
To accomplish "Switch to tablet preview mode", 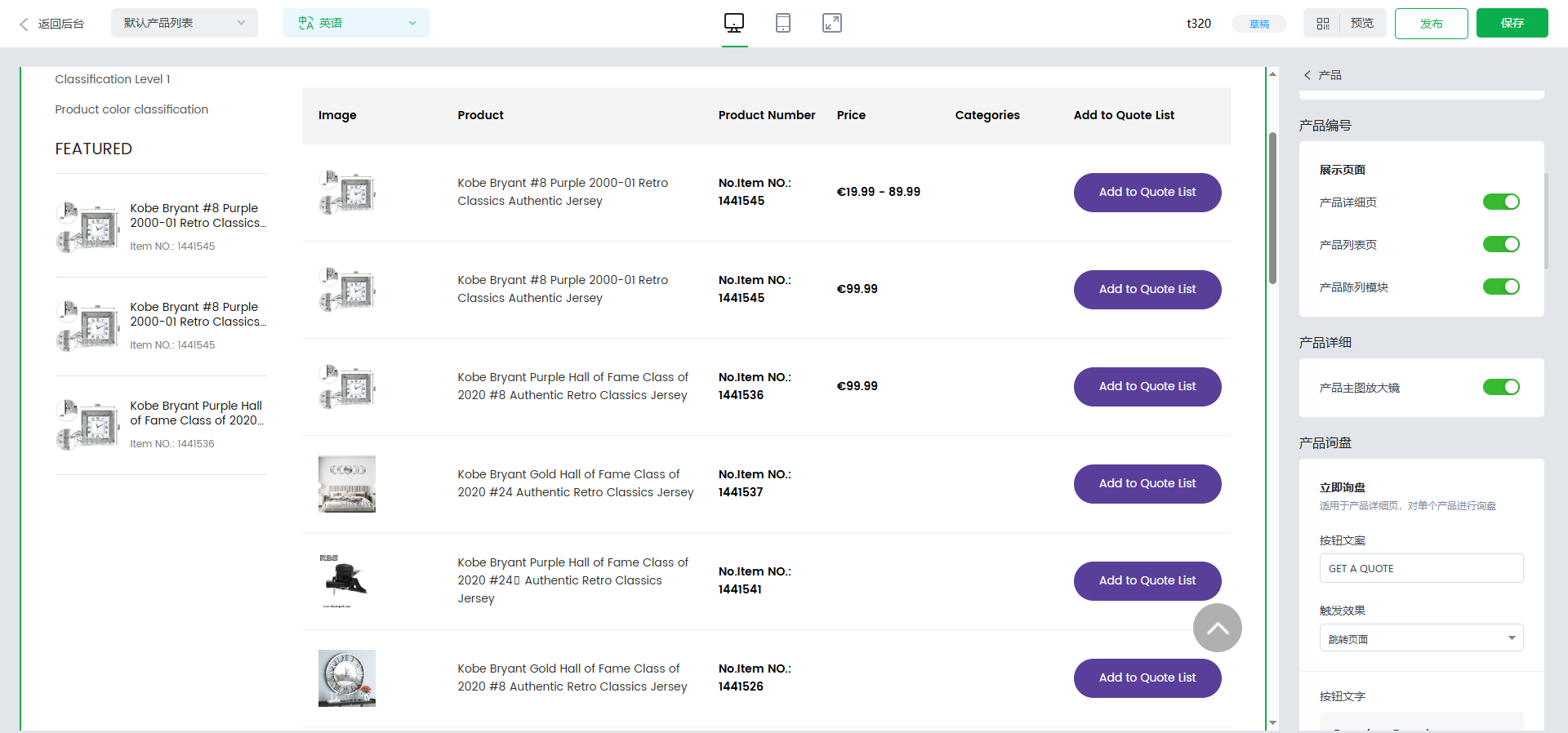I will point(782,23).
